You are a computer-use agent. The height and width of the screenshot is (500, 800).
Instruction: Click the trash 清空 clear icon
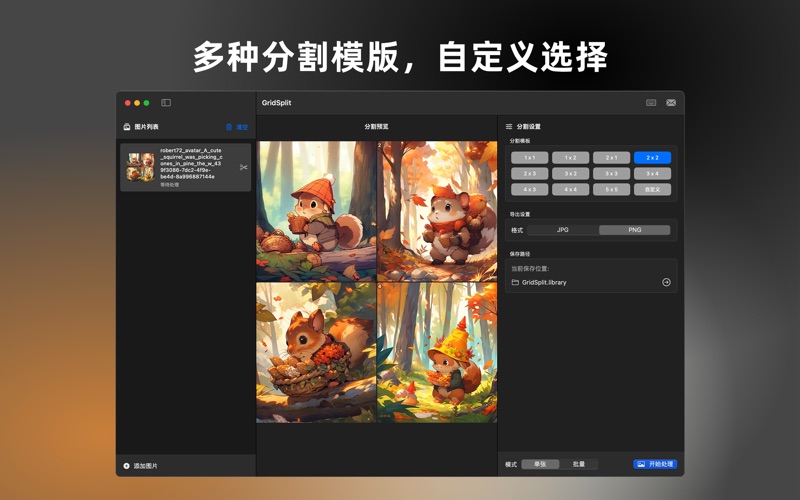(x=229, y=127)
